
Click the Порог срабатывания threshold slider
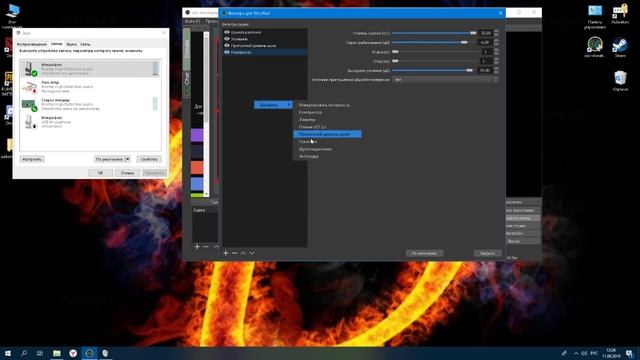[x=434, y=42]
